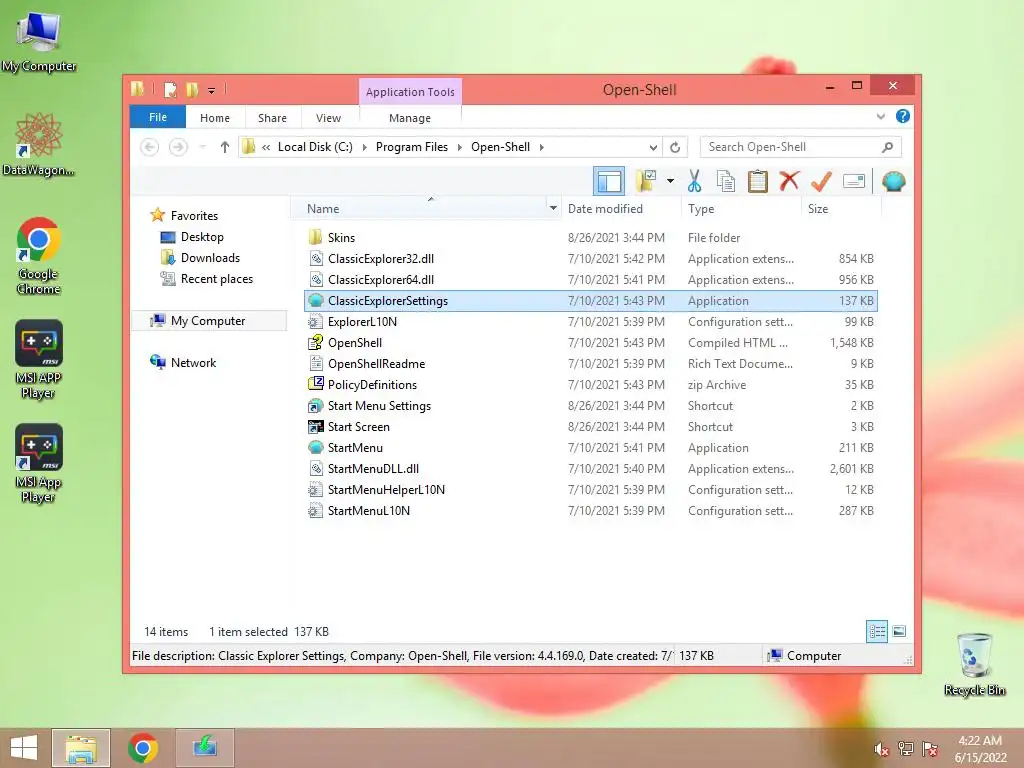Viewport: 1024px width, 768px height.
Task: Switch to the View ribbon tab
Action: tap(328, 118)
